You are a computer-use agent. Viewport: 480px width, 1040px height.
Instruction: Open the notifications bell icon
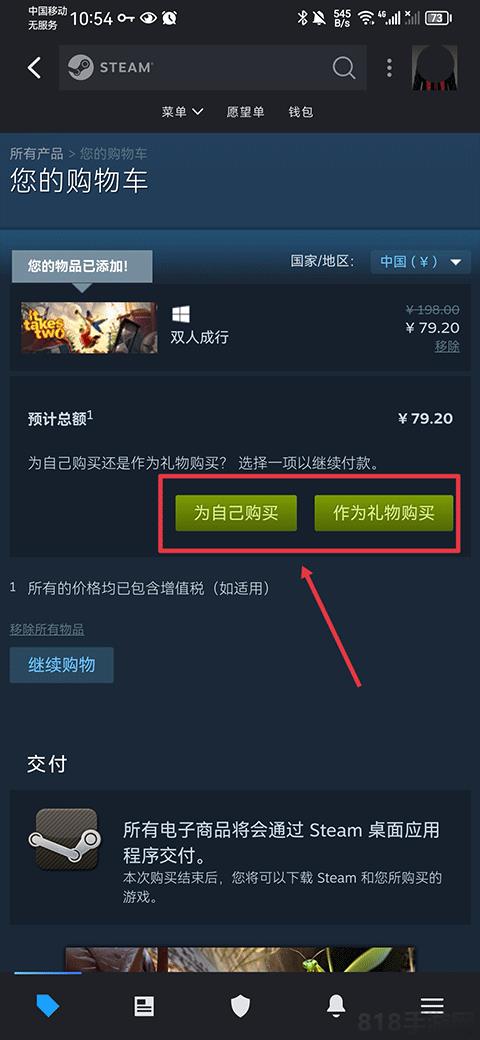pyautogui.click(x=336, y=1006)
